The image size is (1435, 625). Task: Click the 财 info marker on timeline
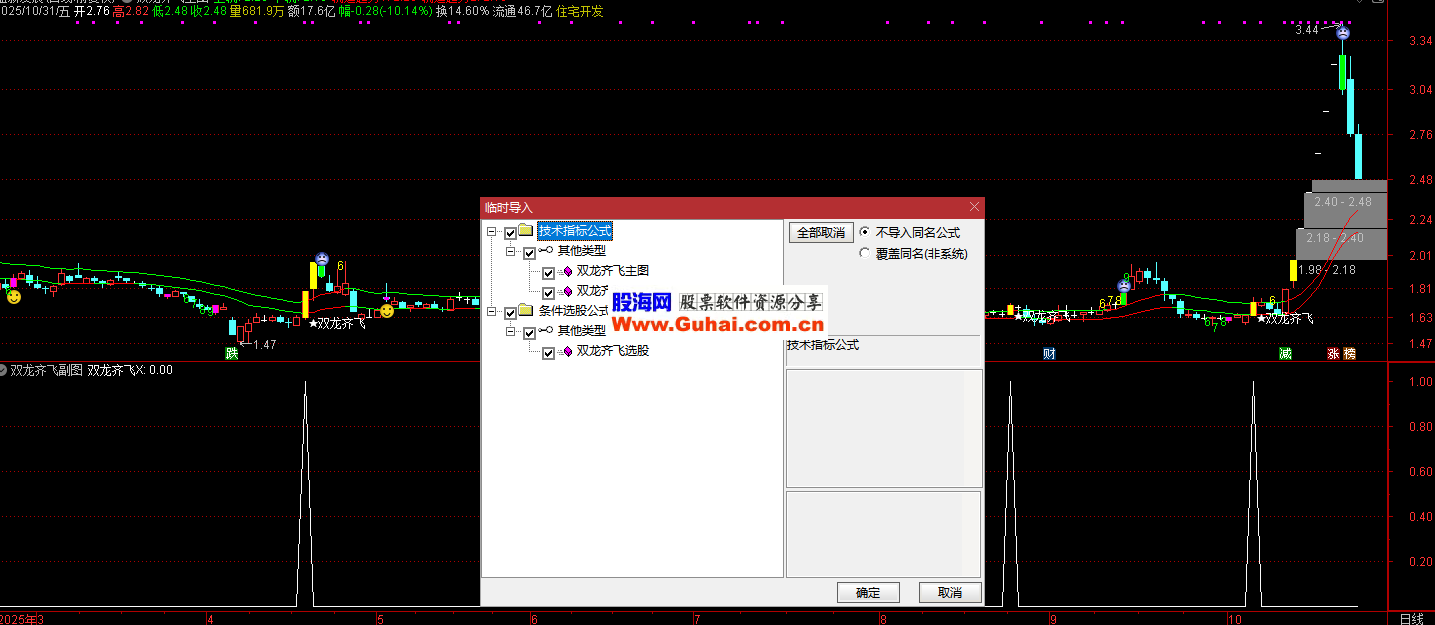1049,353
